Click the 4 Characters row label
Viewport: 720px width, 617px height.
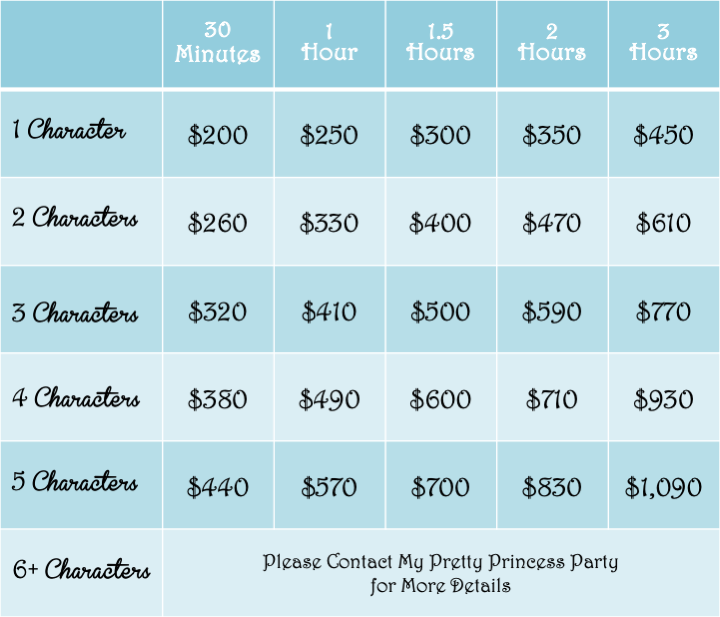[76, 397]
